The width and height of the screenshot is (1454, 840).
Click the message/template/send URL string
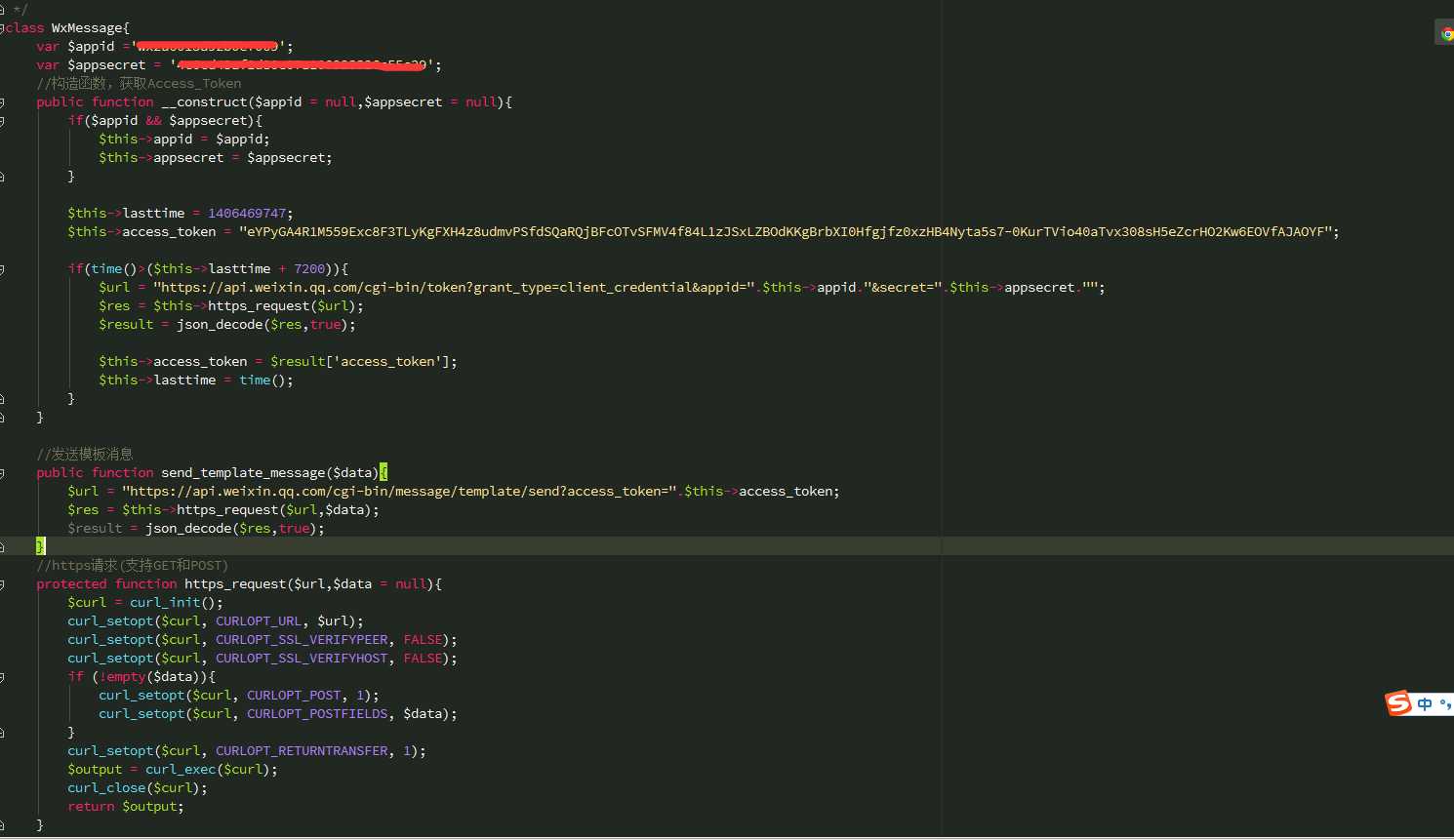(400, 492)
